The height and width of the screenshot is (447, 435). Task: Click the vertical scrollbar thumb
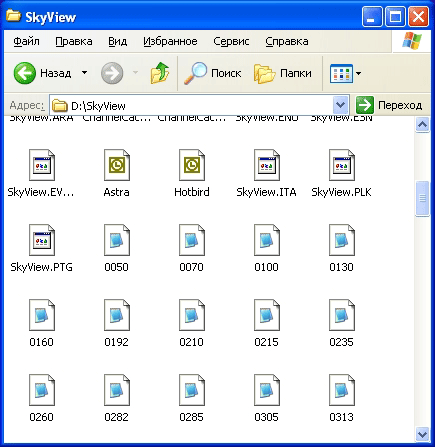click(x=422, y=199)
